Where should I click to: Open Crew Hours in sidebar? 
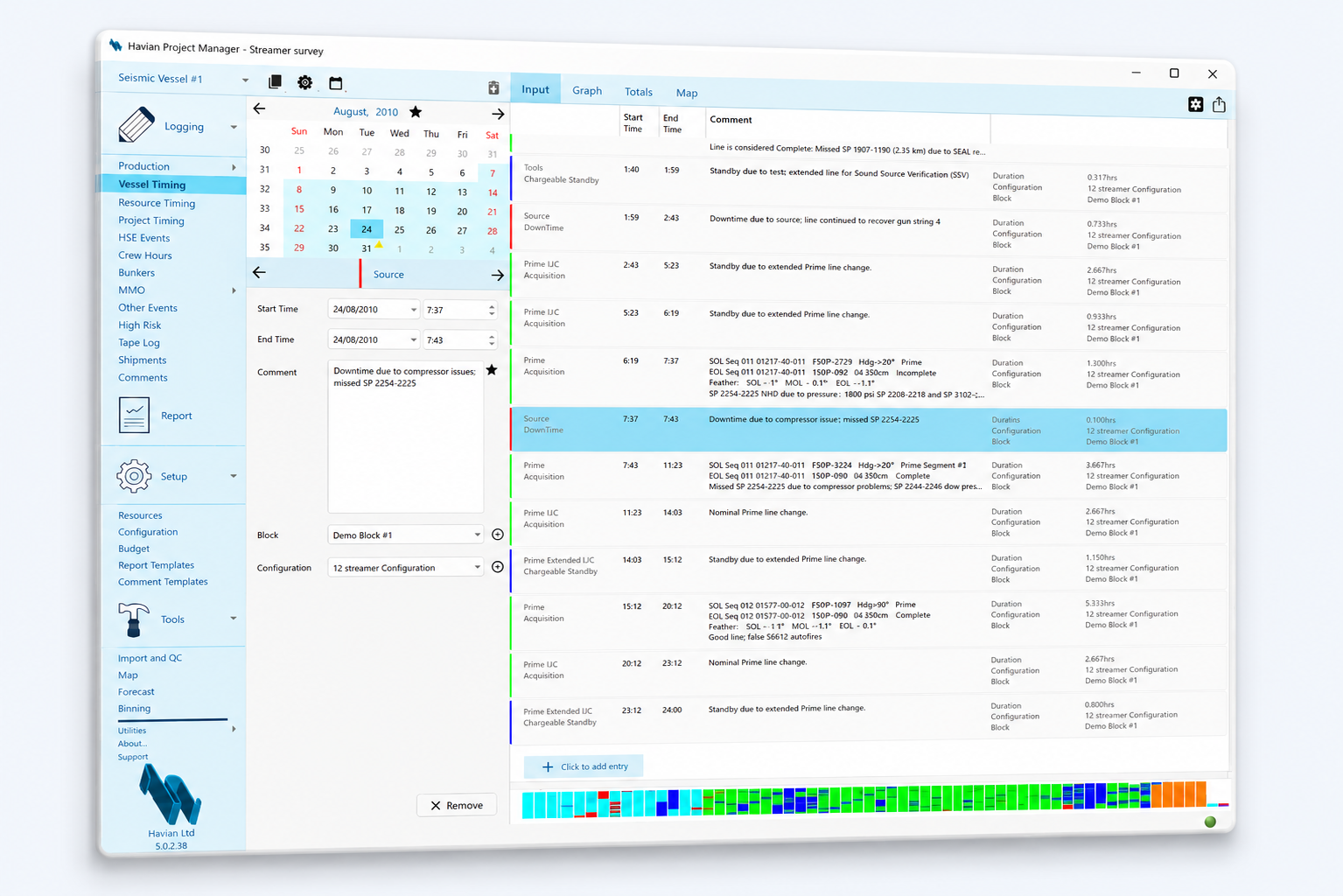[x=145, y=255]
